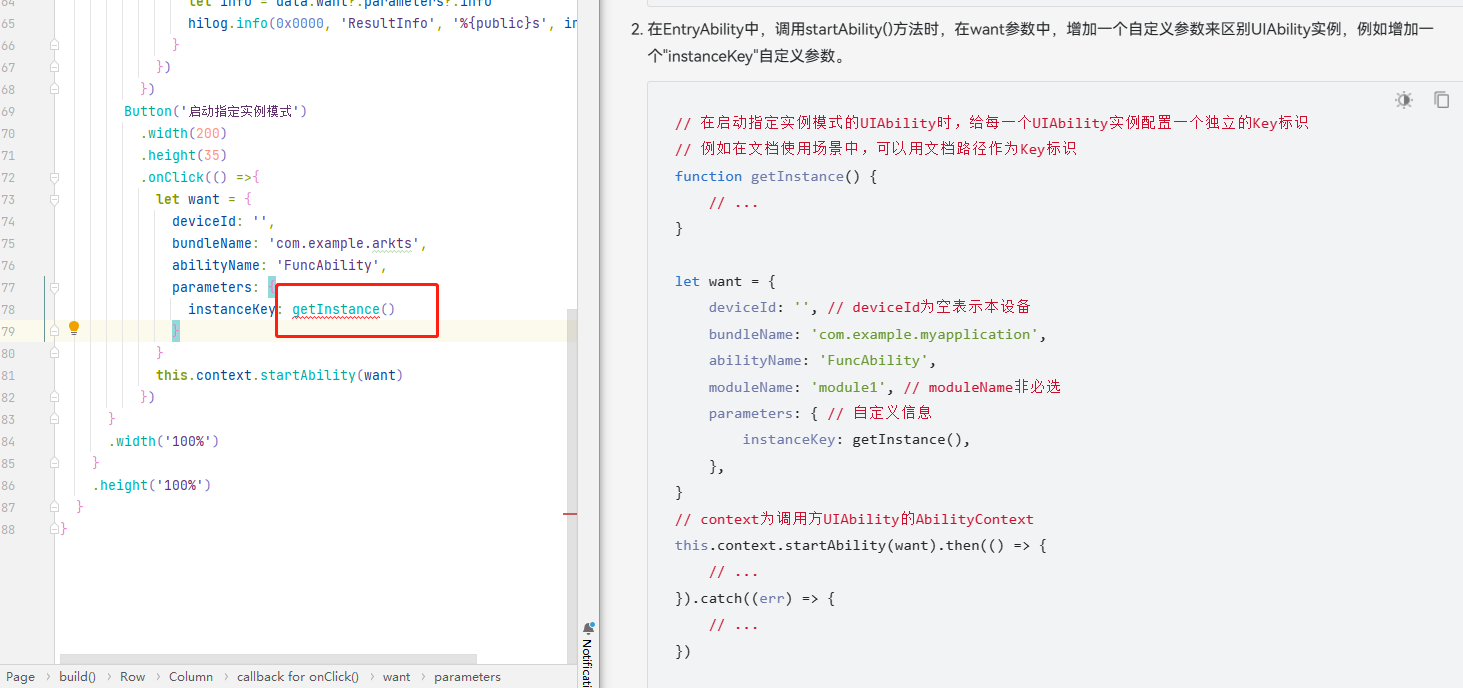Click '// context为调用方UIAbility的AbilityContext' comment
Viewport: 1463px width, 688px height.
coord(854,519)
